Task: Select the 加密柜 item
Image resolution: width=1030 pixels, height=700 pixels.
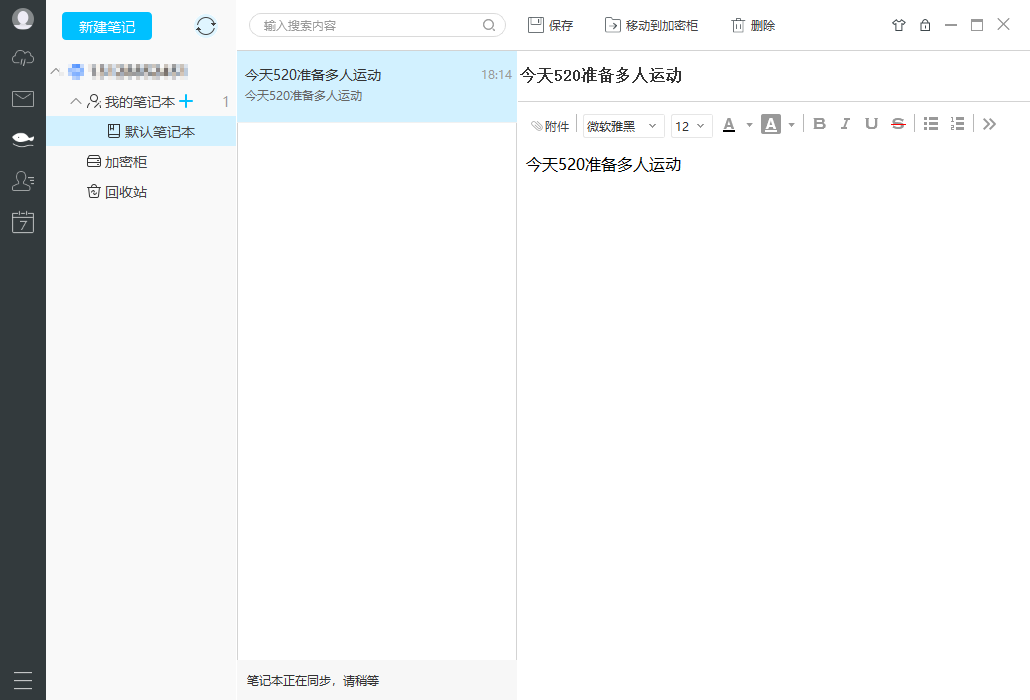Action: click(125, 162)
